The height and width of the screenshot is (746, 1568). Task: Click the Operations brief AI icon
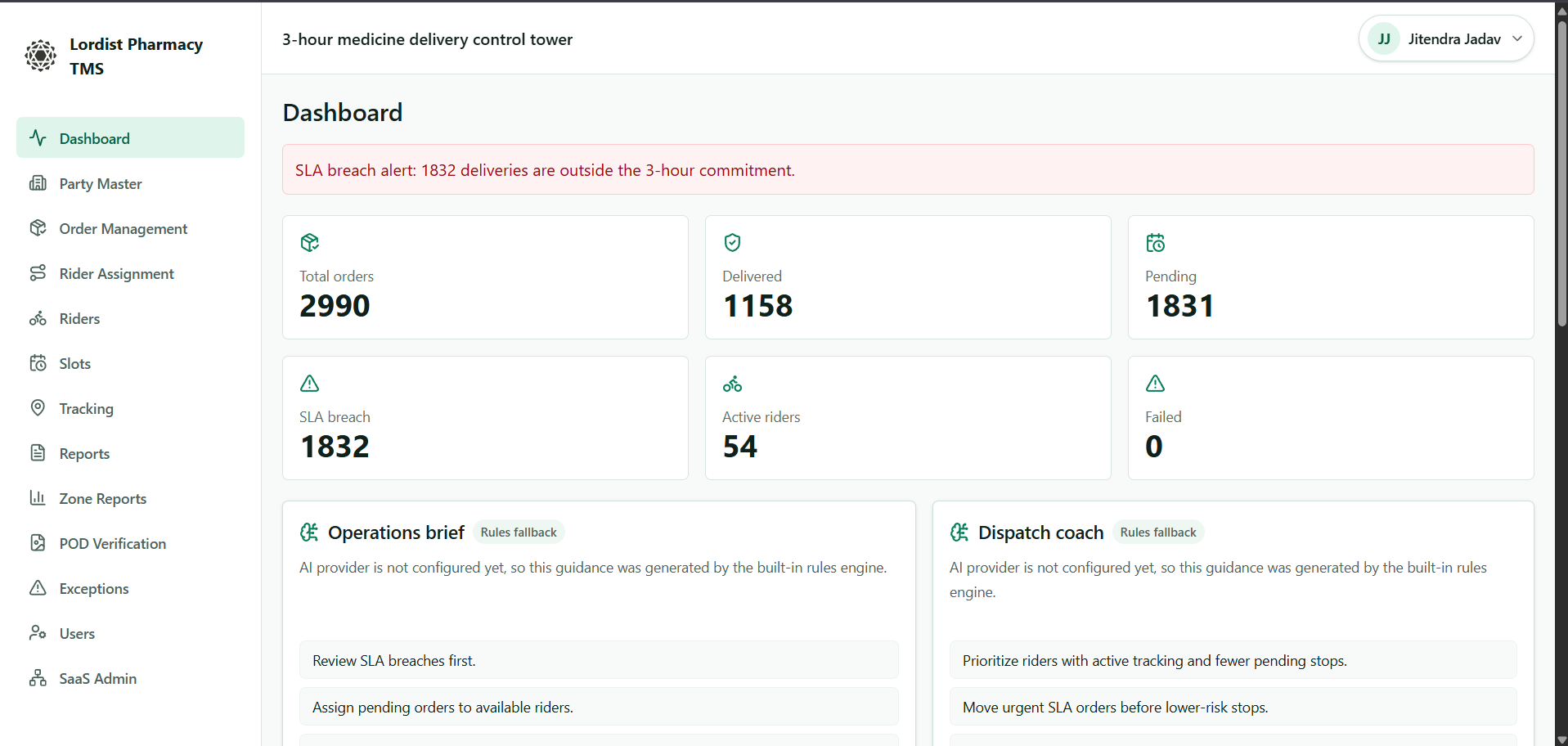coord(309,533)
